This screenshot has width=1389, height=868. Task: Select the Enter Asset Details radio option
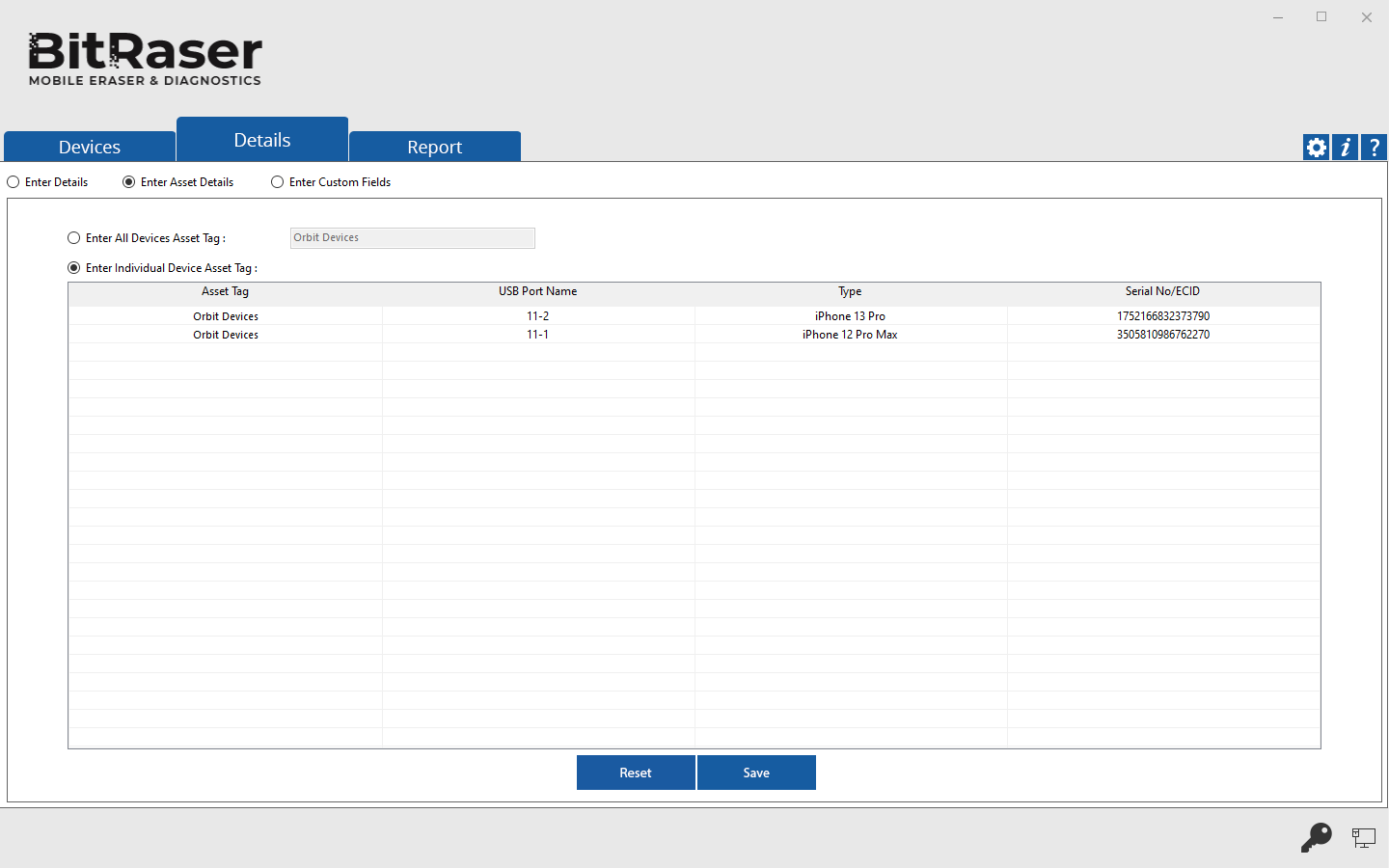point(178,182)
